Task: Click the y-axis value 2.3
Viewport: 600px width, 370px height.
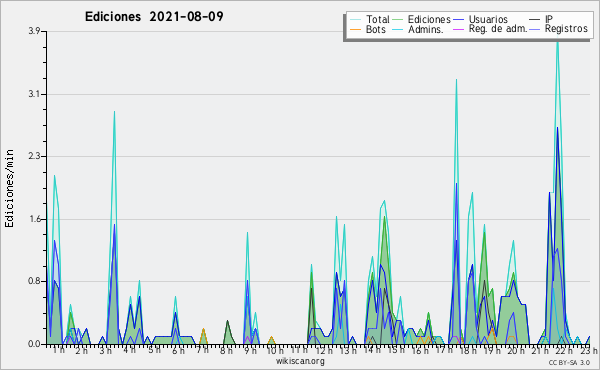Action: [34, 156]
